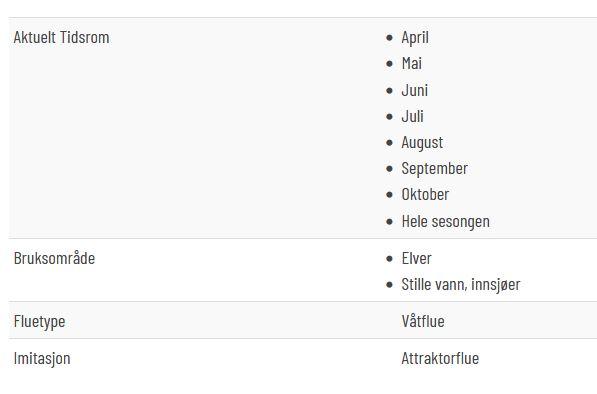Viewport: 597px width, 394px height.
Task: Select the Attraktorflue value
Action: pos(440,358)
